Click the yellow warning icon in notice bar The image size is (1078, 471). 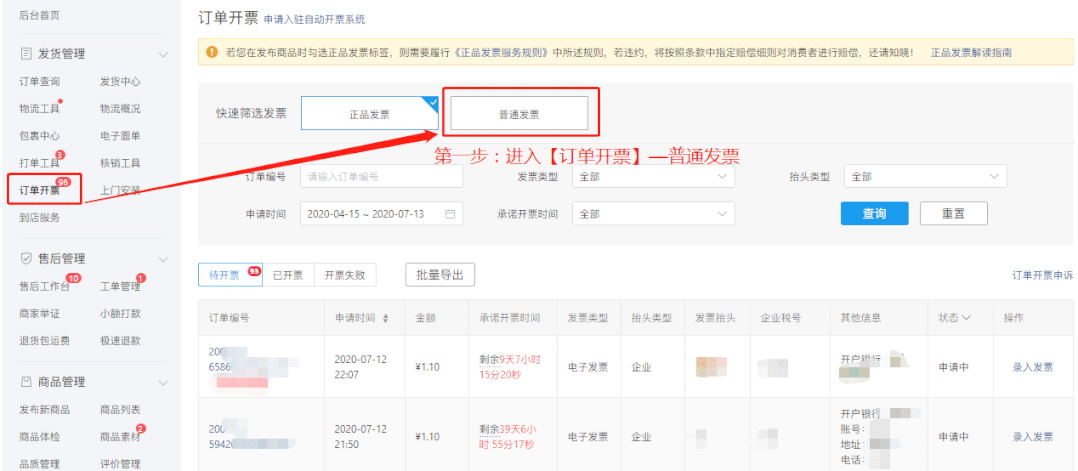212,52
